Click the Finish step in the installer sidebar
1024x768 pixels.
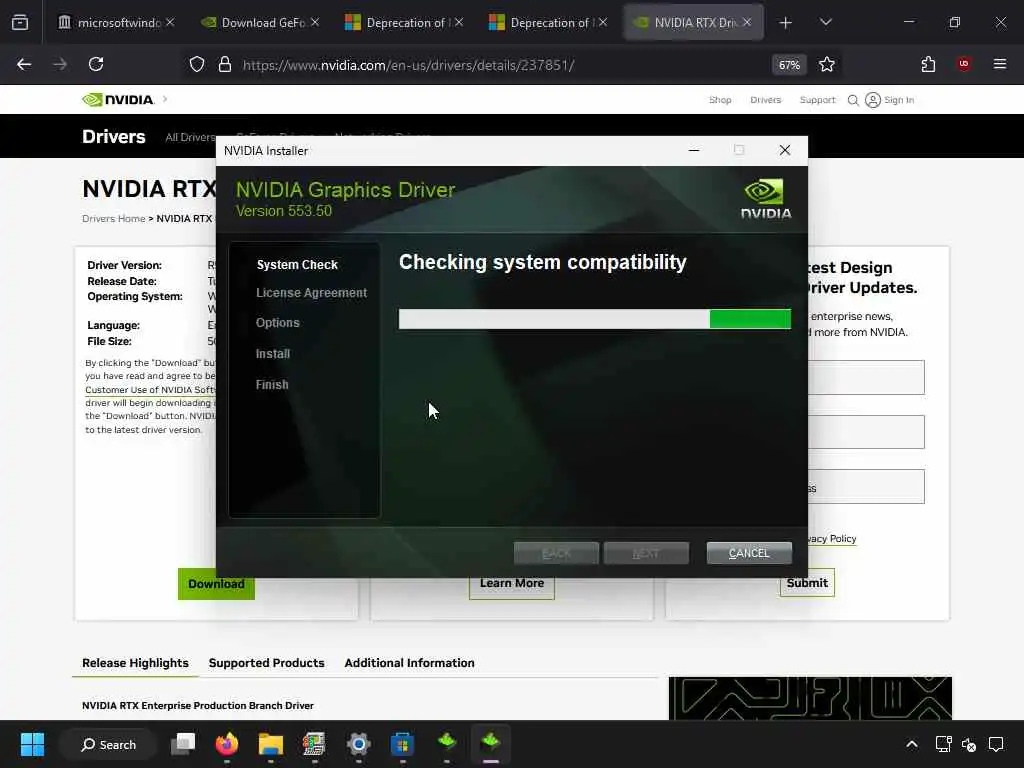click(272, 385)
